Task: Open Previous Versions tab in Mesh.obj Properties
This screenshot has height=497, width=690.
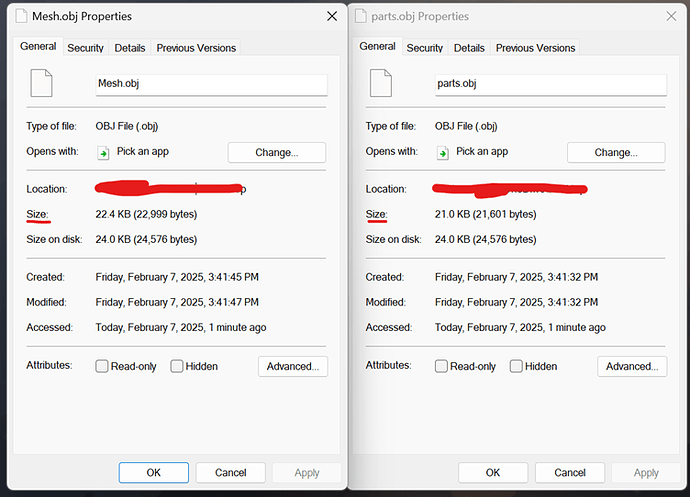Action: [196, 48]
